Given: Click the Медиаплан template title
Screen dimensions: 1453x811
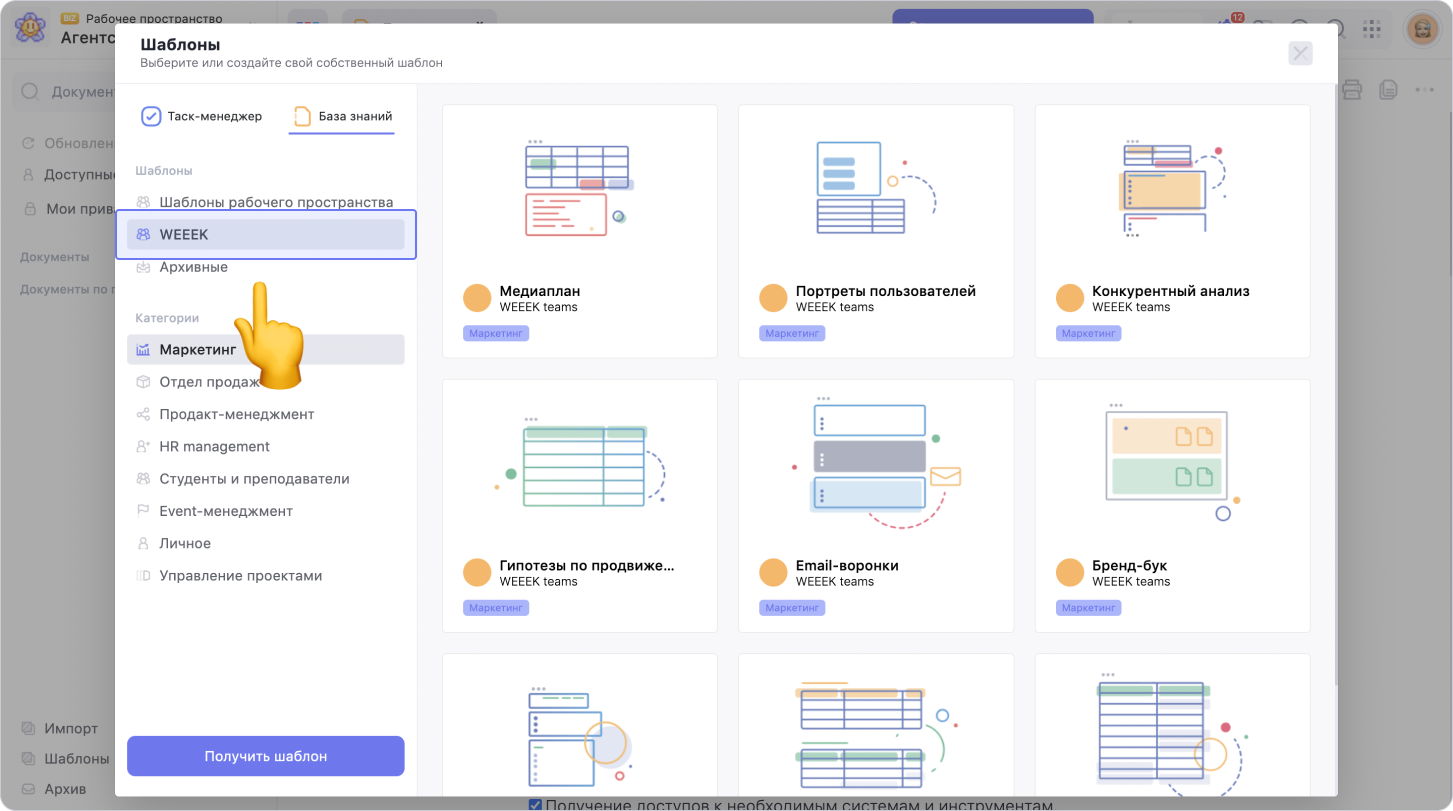Looking at the screenshot, I should 540,291.
